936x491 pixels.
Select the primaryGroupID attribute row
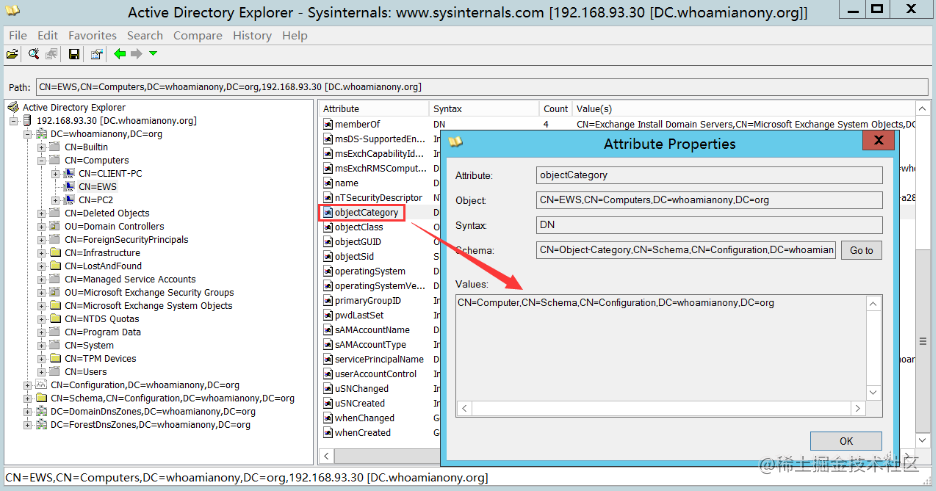368,301
